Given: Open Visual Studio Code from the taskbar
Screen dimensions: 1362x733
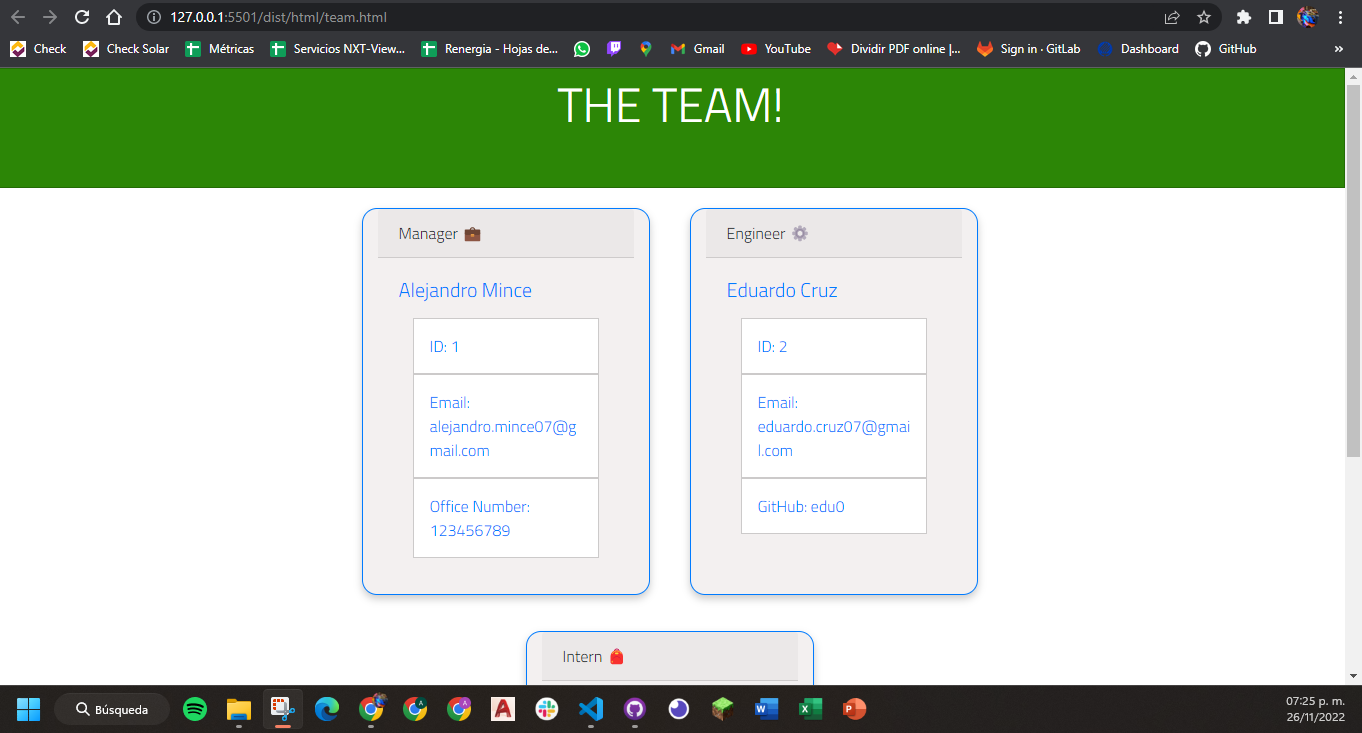Looking at the screenshot, I should [590, 709].
